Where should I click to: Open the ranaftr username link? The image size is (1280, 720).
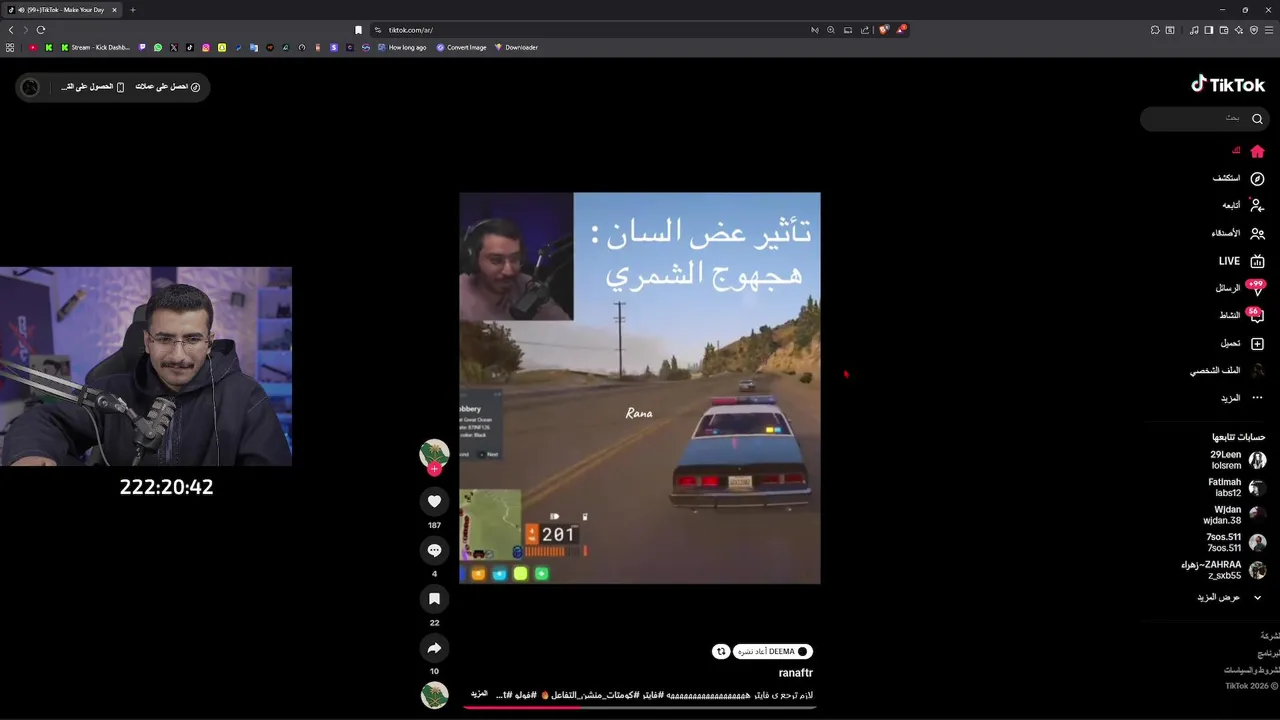(796, 673)
